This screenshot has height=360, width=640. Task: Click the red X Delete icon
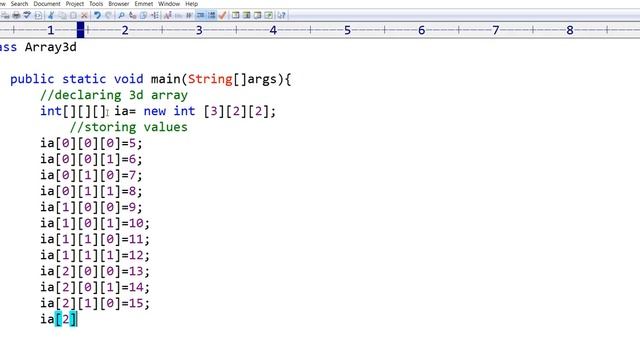84,16
